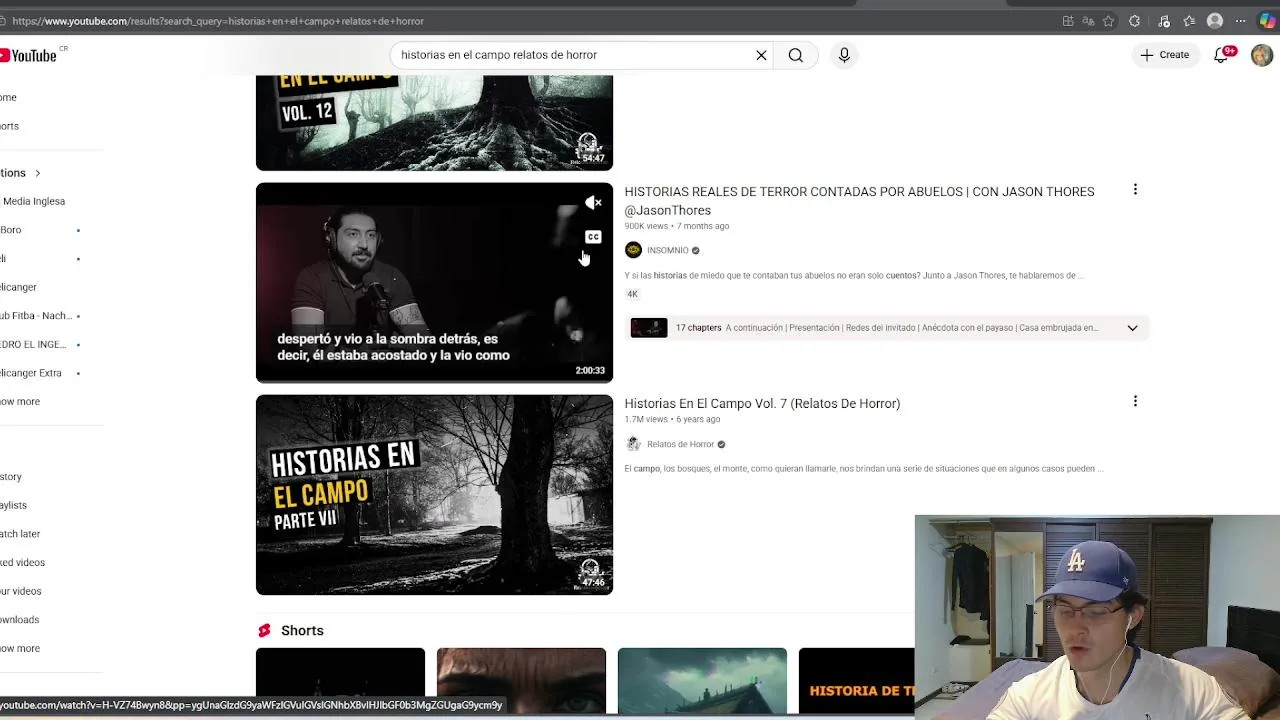Open the INSOMNIO channel name link
Screen dimensions: 1280x720
point(667,250)
